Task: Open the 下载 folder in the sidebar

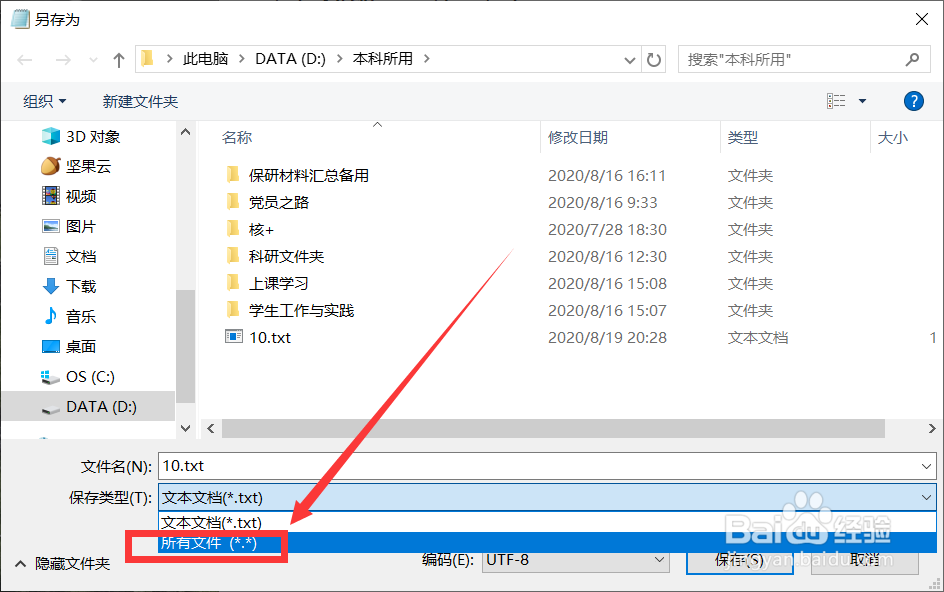Action: click(x=80, y=286)
